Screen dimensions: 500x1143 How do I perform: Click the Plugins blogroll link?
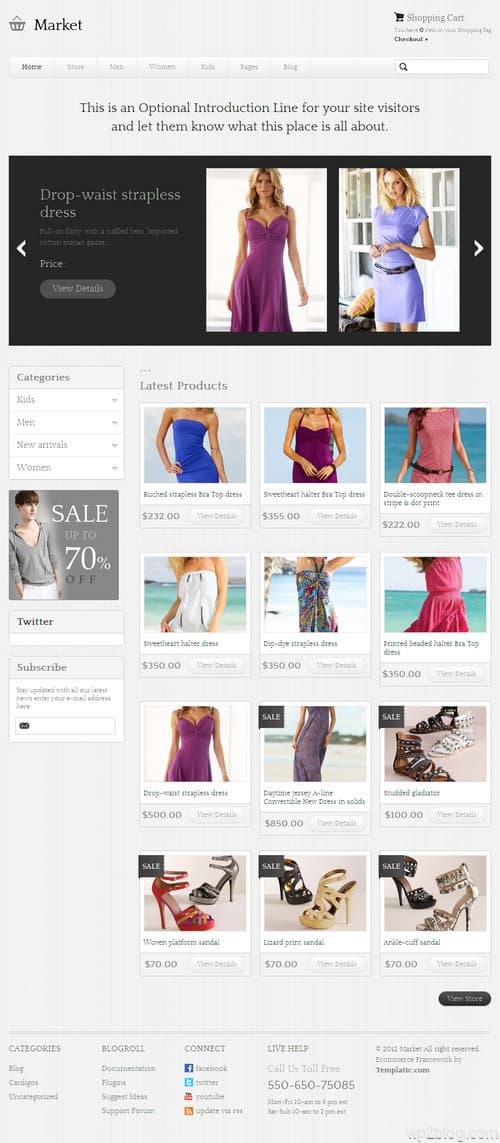114,1082
